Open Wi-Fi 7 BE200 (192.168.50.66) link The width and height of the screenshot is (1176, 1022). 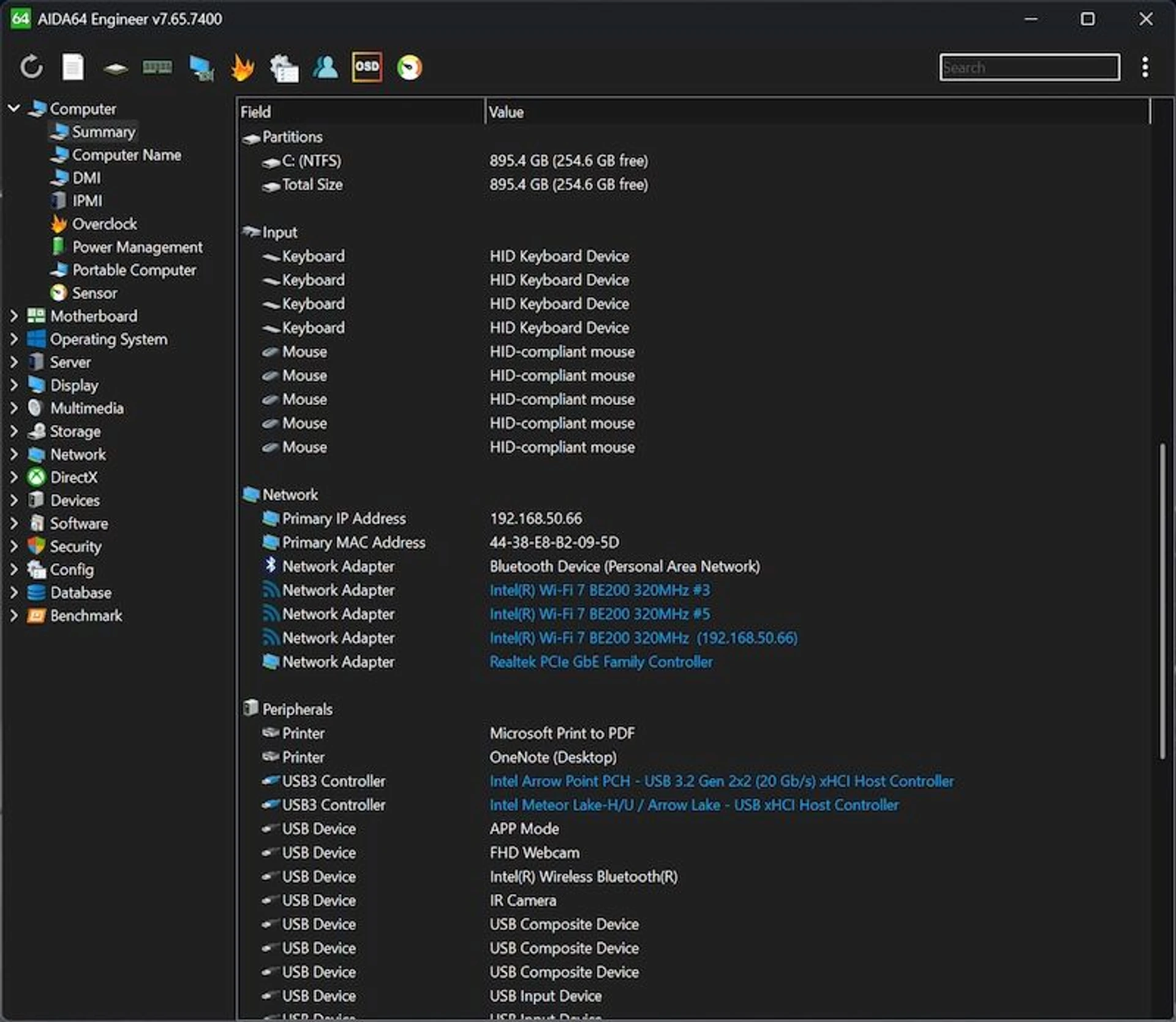coord(643,638)
